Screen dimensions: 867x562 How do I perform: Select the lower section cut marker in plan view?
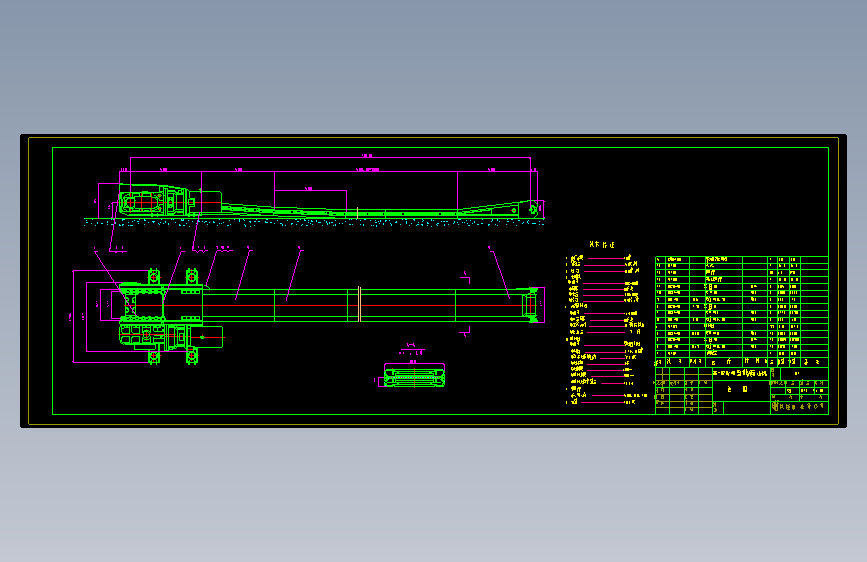[466, 331]
